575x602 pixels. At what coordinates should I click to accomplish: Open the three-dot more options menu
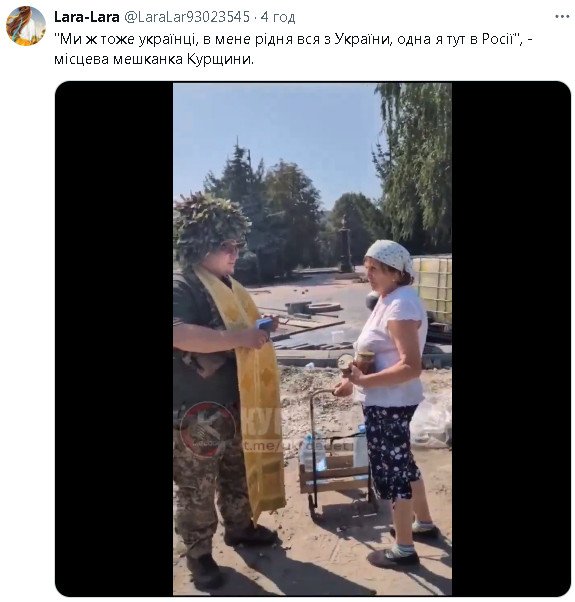pos(562,17)
